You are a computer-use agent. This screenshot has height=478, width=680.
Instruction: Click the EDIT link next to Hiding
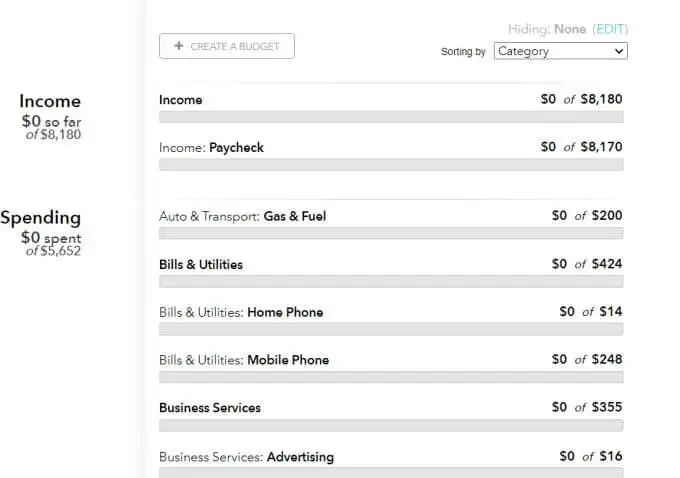tap(610, 29)
